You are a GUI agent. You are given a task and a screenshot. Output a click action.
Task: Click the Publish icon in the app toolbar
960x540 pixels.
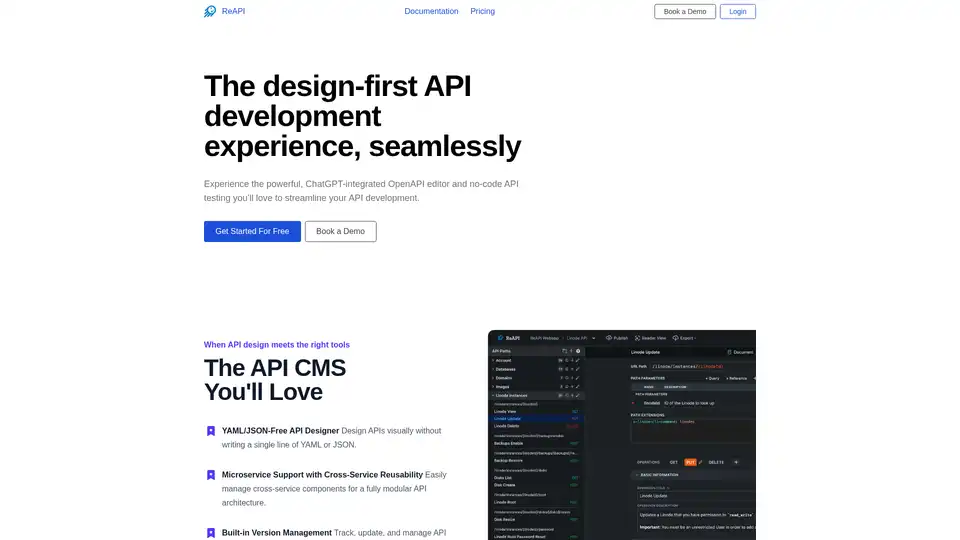click(x=608, y=338)
